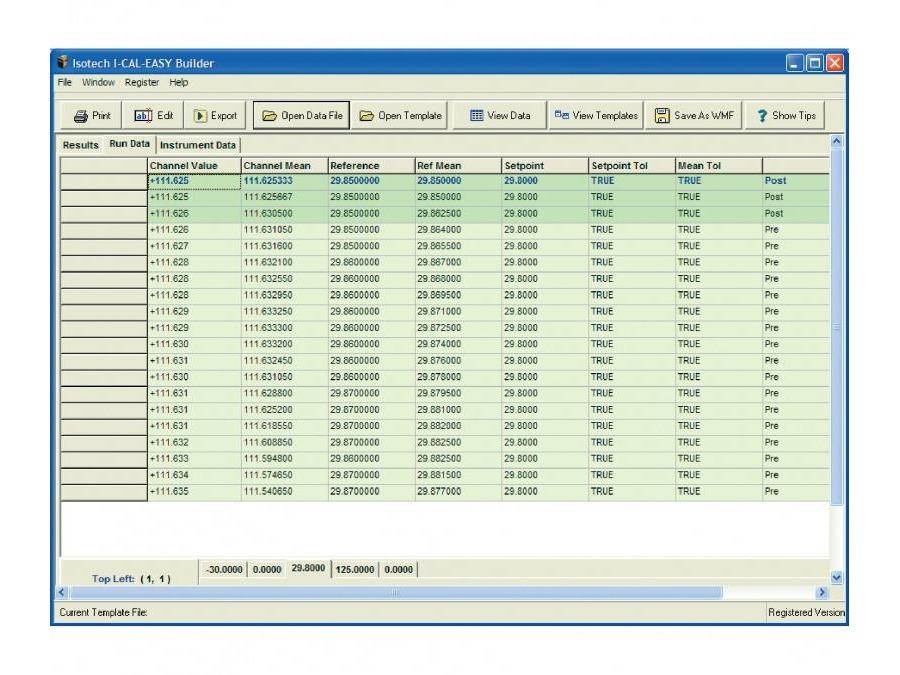Click the vertical scrollbar up arrow
Viewport: 900px width, 675px height.
click(836, 141)
